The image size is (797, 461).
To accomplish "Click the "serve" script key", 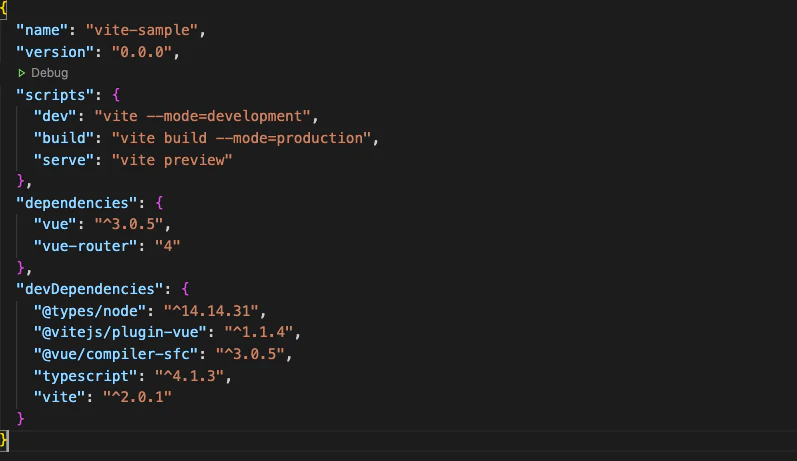I will tap(64, 160).
